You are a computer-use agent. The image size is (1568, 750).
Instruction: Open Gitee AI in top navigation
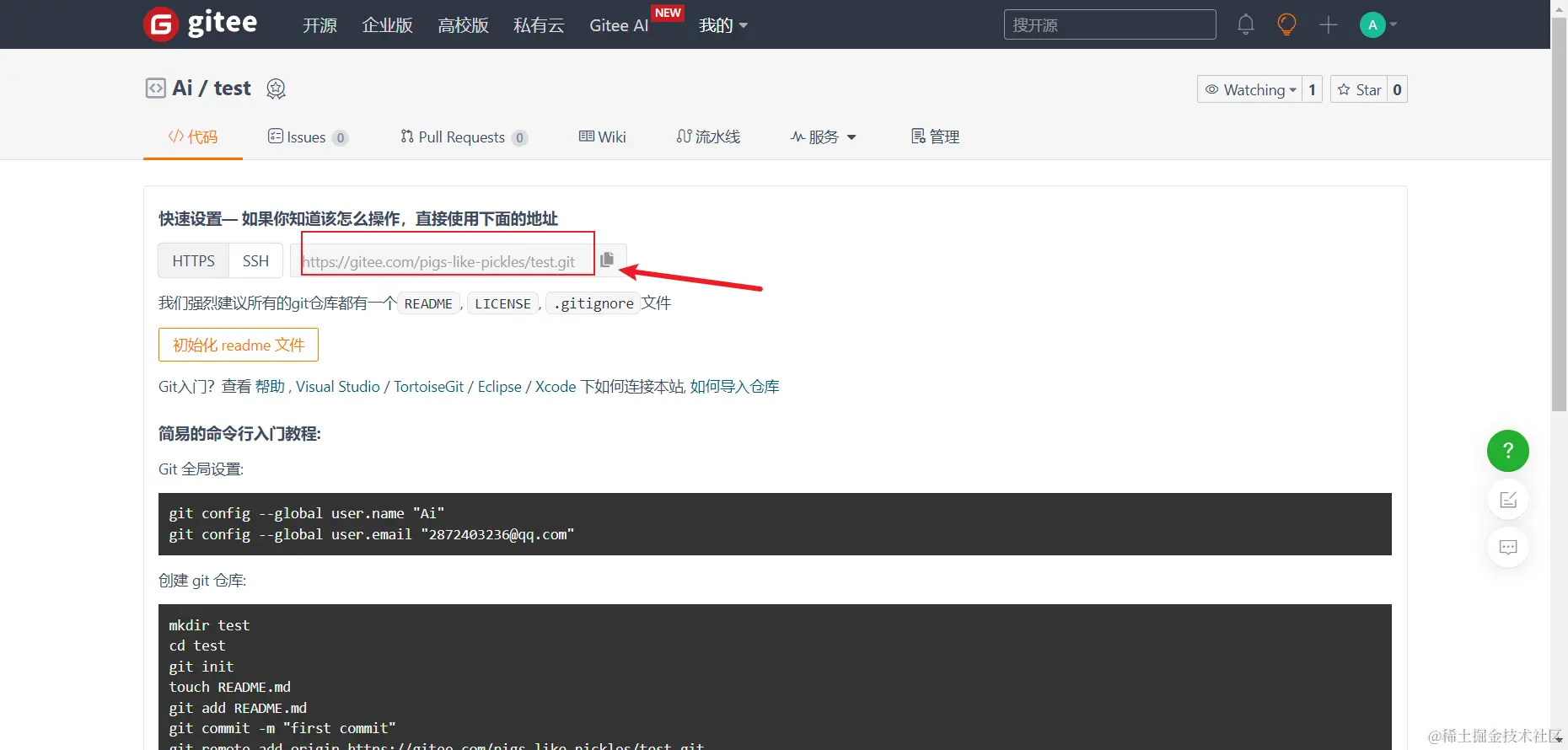coord(619,25)
